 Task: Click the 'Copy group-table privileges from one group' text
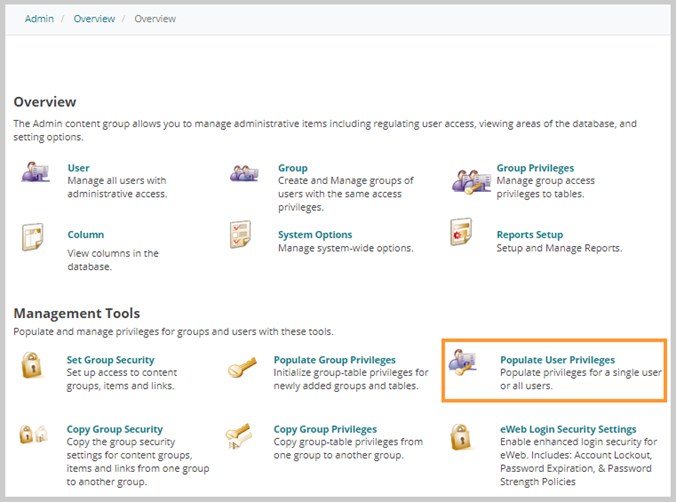[x=348, y=449]
